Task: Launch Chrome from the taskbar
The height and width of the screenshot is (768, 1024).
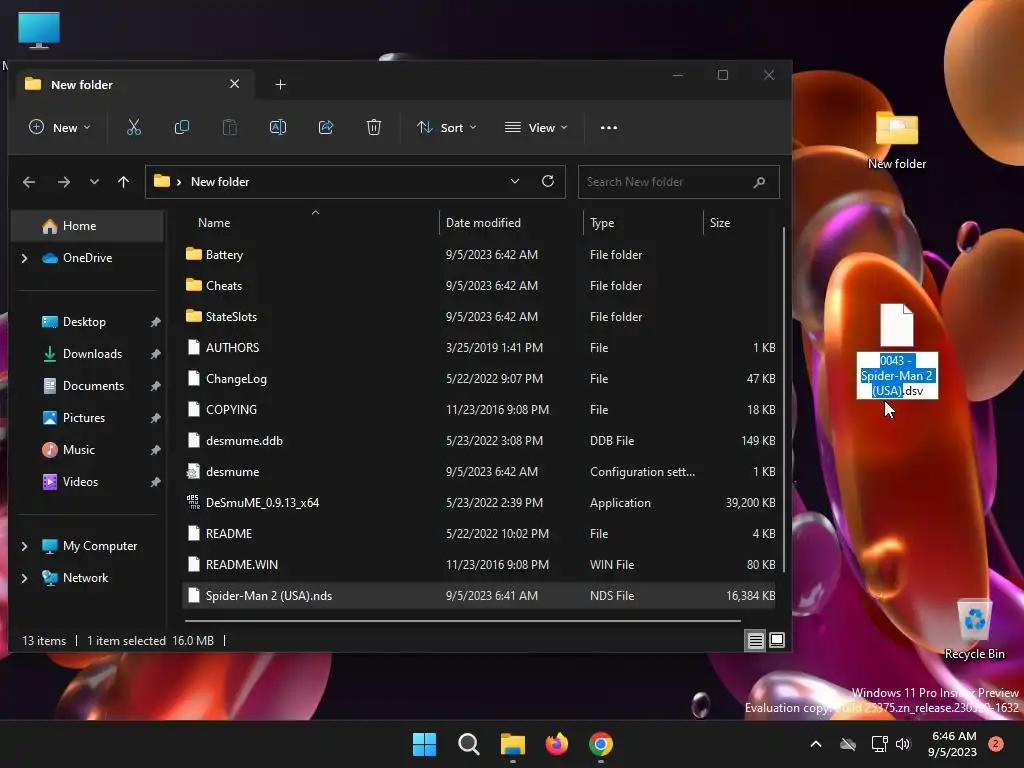Action: pyautogui.click(x=601, y=744)
